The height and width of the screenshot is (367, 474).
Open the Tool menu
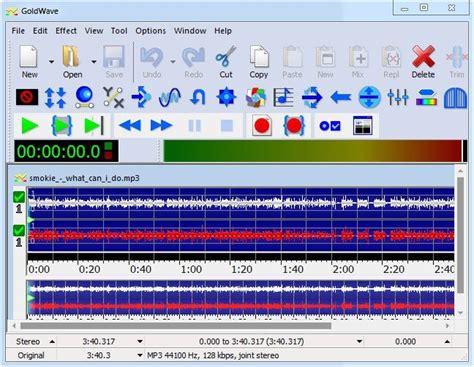point(119,31)
